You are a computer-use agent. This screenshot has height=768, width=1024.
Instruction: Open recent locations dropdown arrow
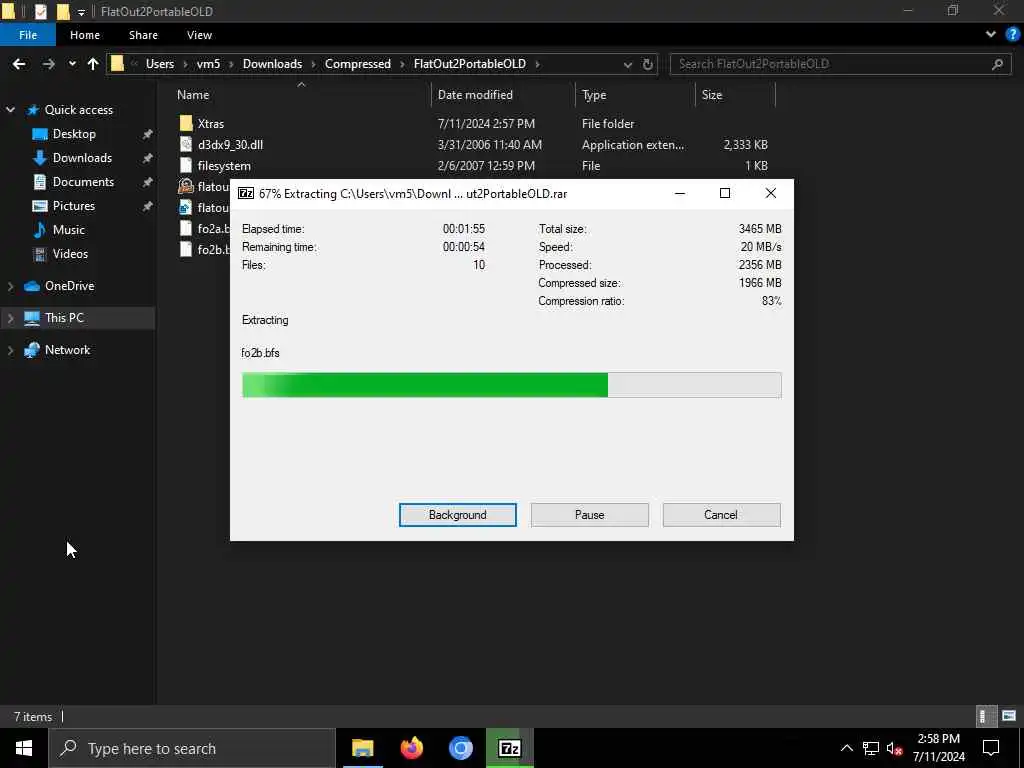click(x=72, y=64)
